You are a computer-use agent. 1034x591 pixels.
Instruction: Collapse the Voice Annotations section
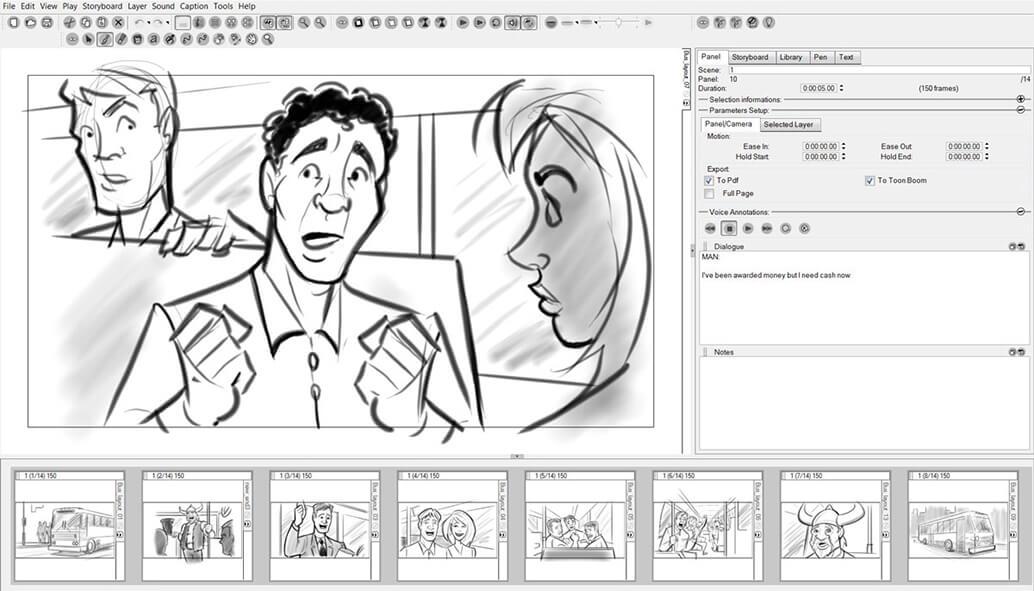1020,212
